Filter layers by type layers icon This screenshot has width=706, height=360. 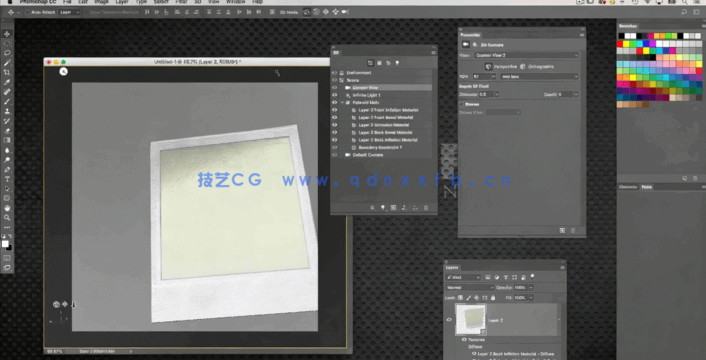[x=506, y=278]
